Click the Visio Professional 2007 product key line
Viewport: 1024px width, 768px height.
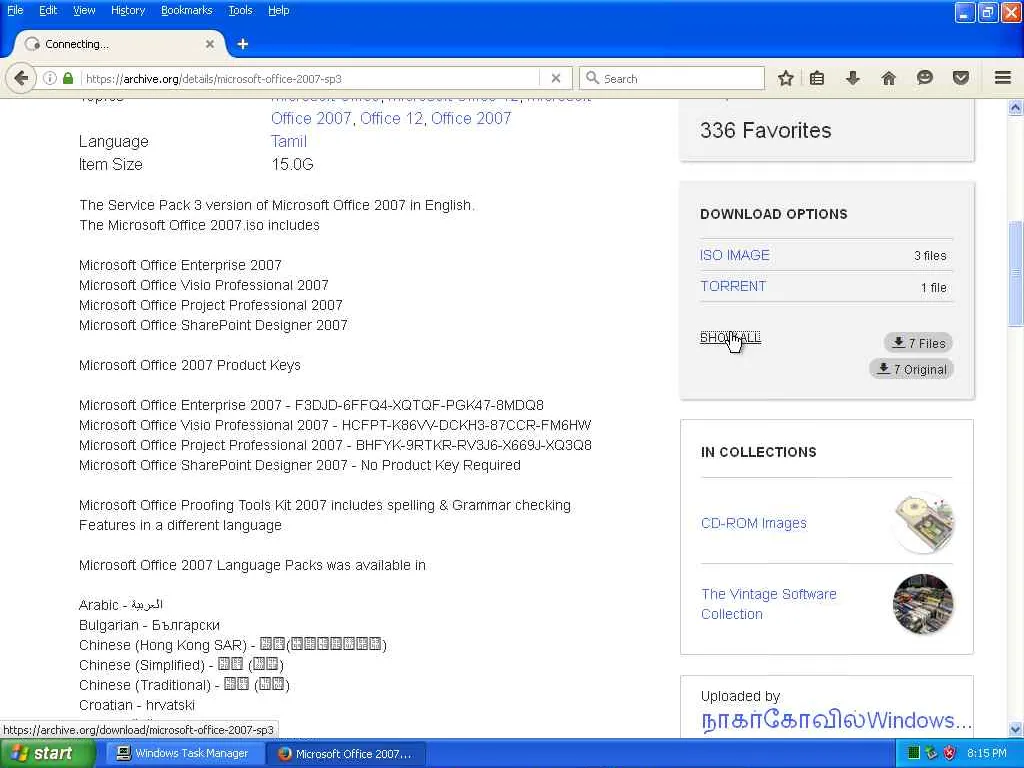pos(335,425)
